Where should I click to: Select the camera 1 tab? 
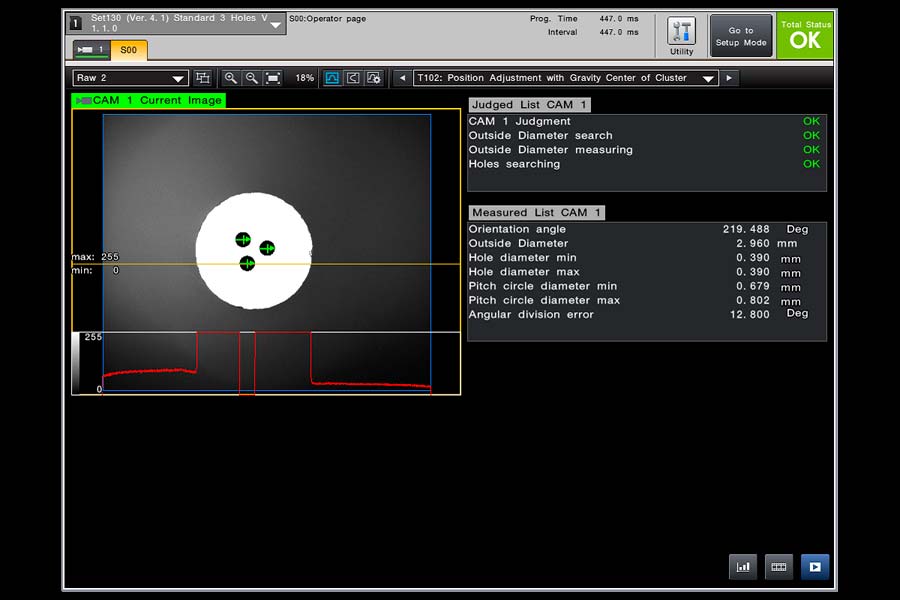(91, 50)
